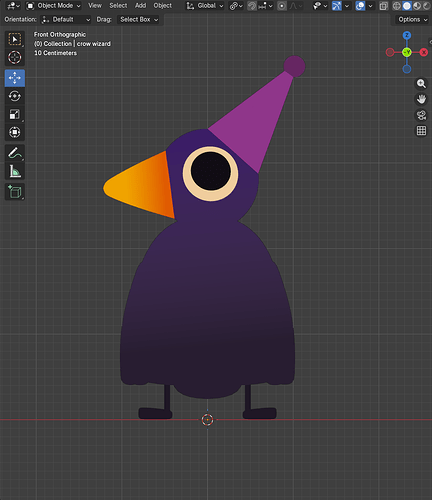The width and height of the screenshot is (432, 500).
Task: Click the hand Pan view icon
Action: click(x=421, y=99)
